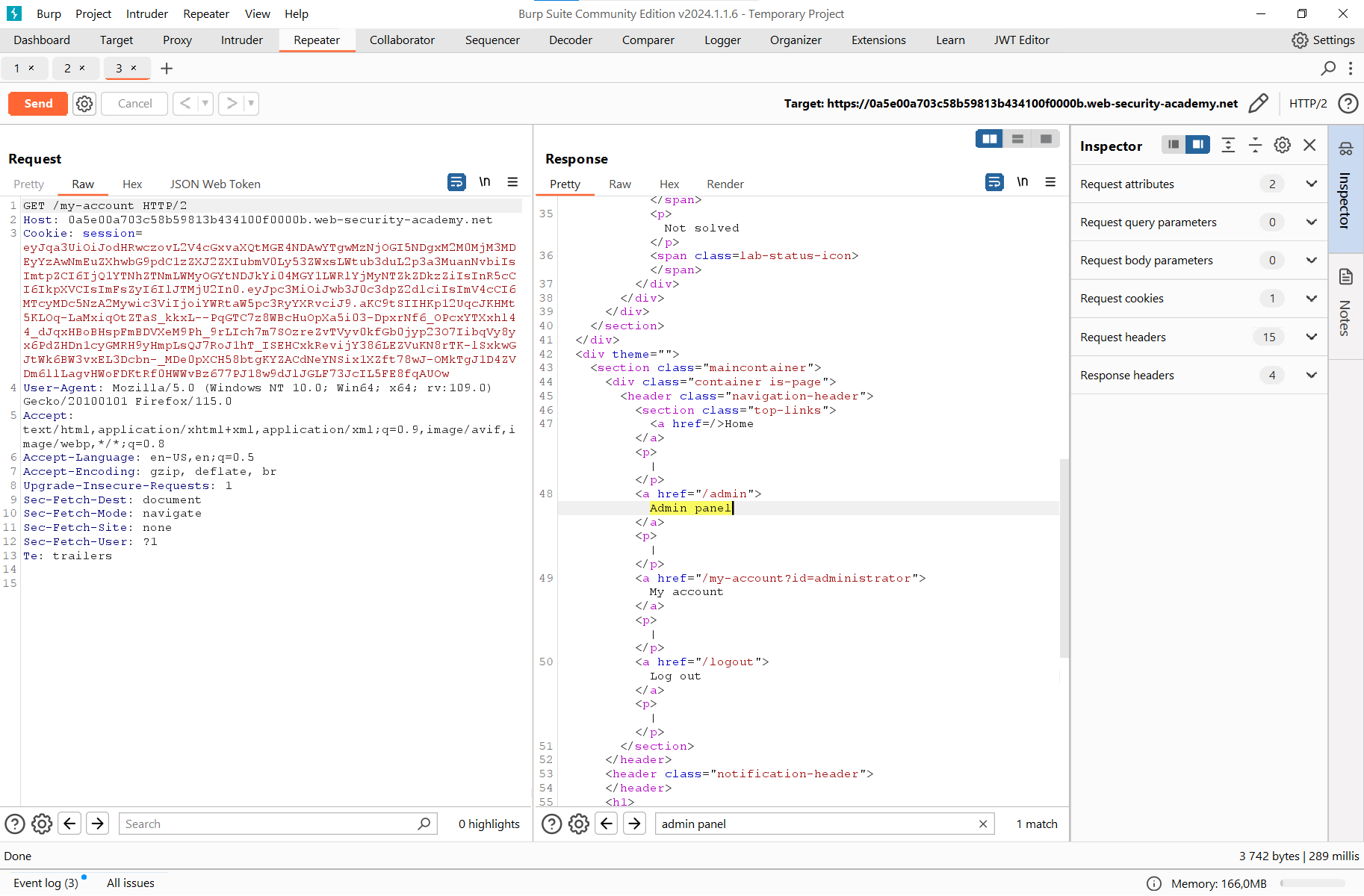Toggle response word wrap icon
Screen dimensions: 1364x896
[994, 181]
